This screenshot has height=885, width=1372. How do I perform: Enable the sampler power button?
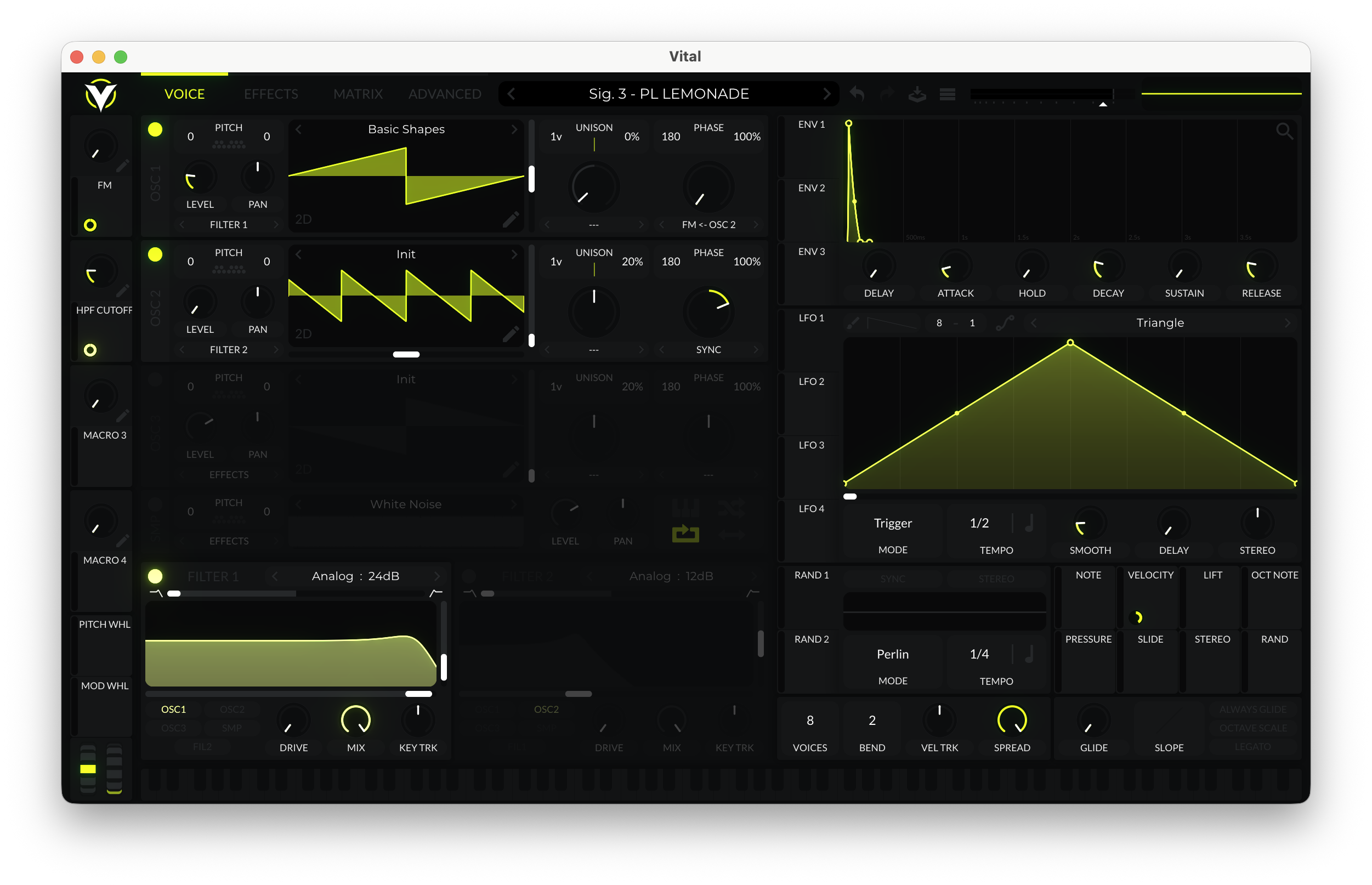tap(155, 504)
